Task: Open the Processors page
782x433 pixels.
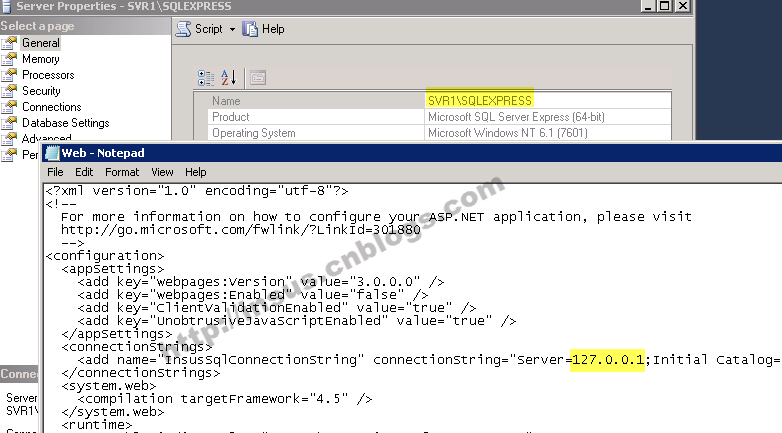Action: [48, 75]
